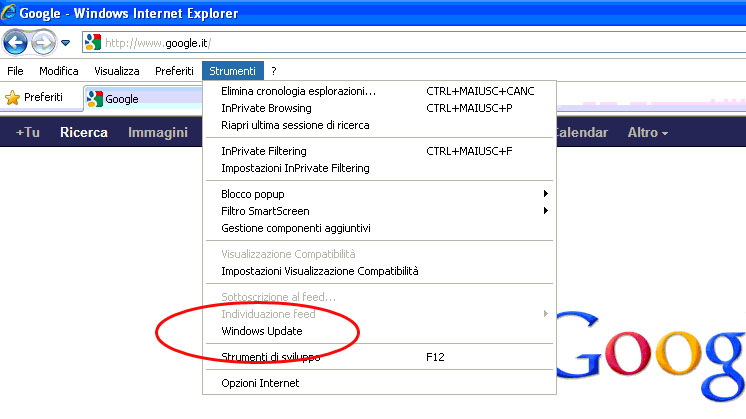746x419 pixels.
Task: Open the File menu
Action: [15, 71]
